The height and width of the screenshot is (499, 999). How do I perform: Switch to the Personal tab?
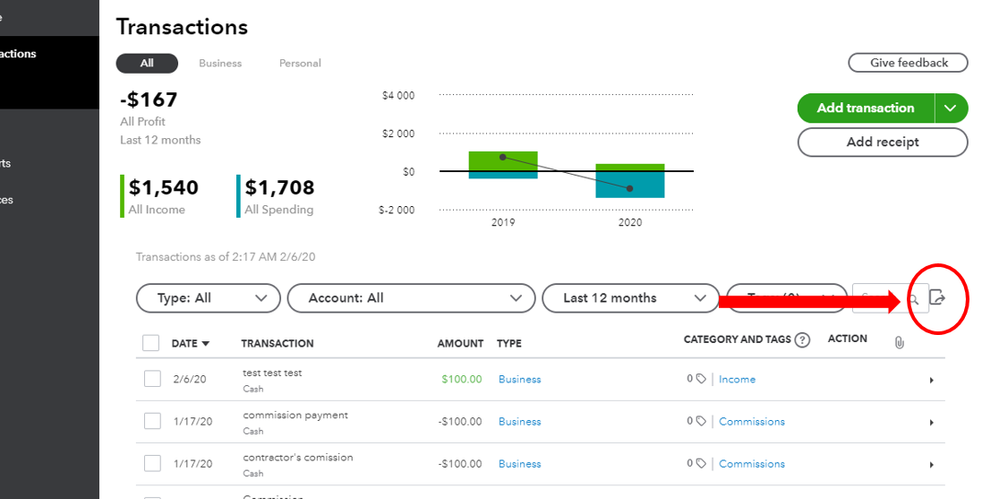point(300,63)
